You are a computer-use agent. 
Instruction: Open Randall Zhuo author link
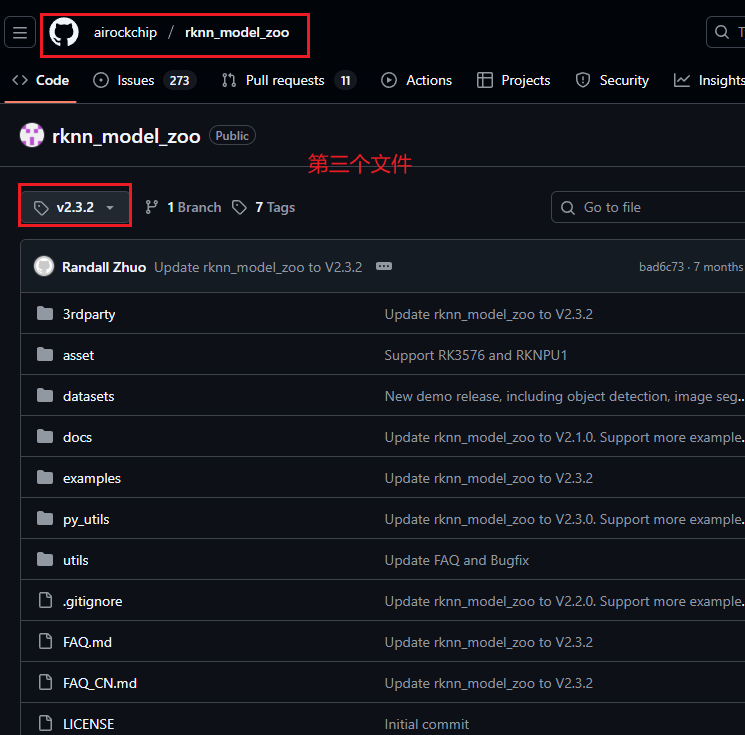[104, 267]
